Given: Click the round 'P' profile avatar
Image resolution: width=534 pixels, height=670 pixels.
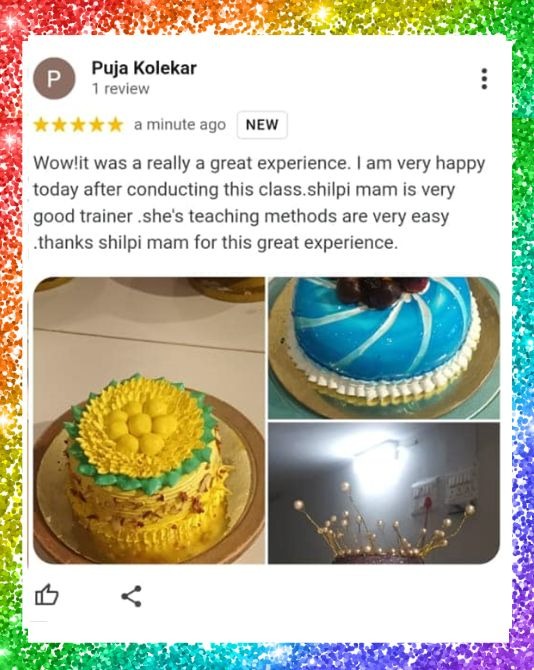Looking at the screenshot, I should 54,79.
